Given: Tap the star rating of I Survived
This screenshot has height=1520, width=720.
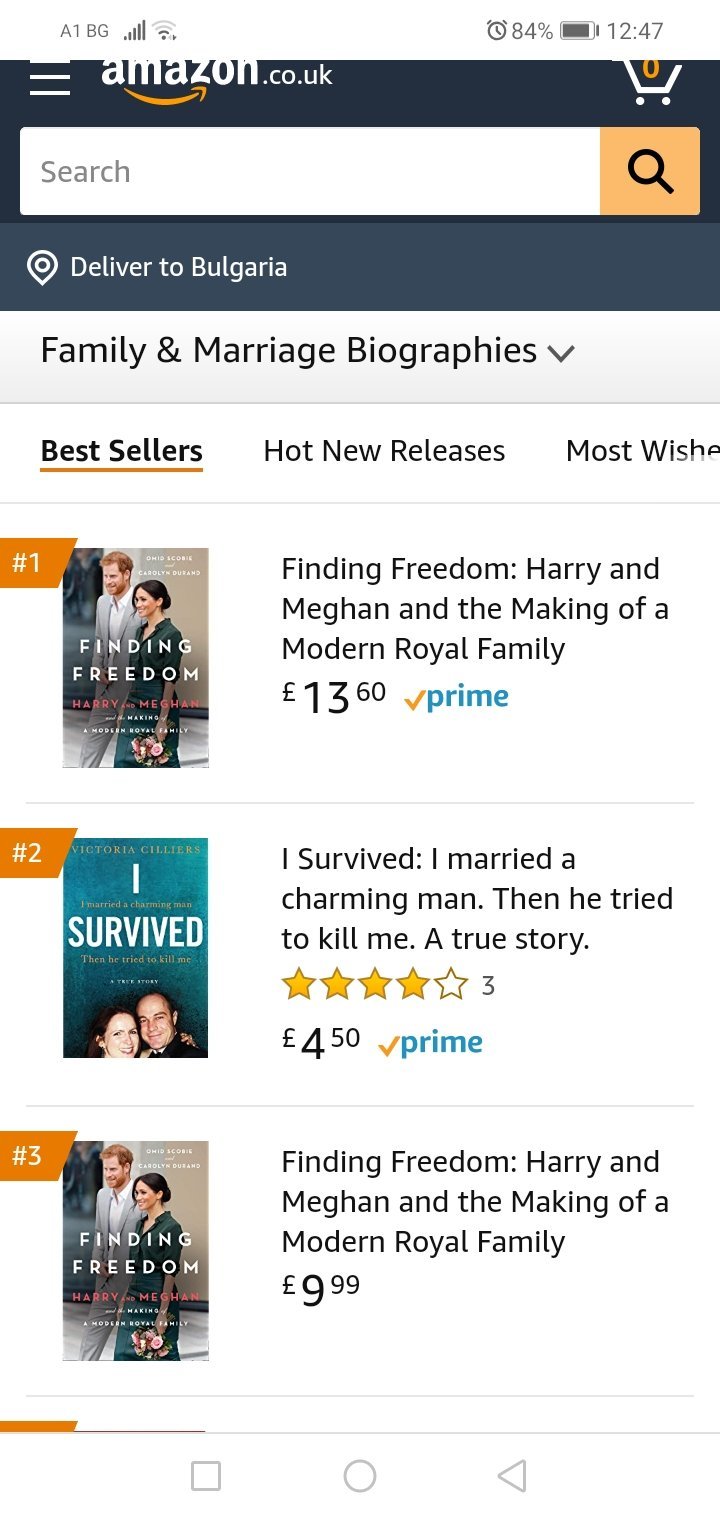Looking at the screenshot, I should (375, 986).
